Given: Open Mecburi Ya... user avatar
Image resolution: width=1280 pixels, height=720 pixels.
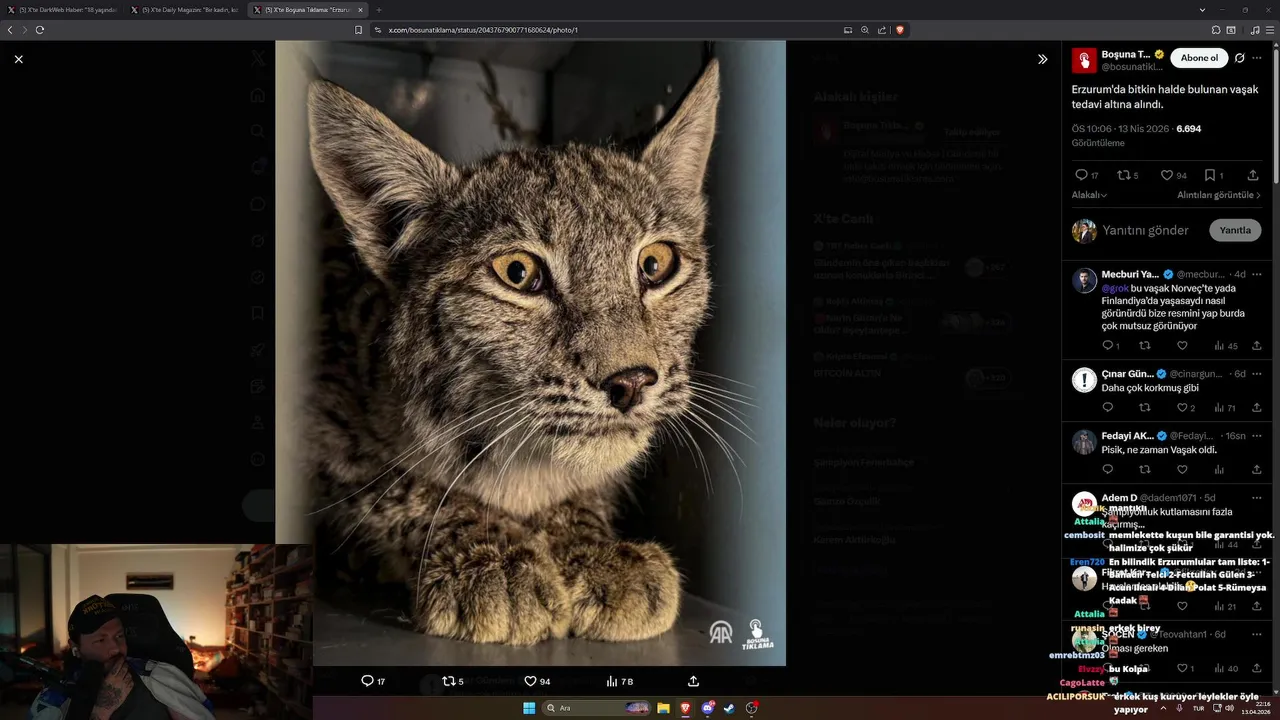Looking at the screenshot, I should [1084, 280].
